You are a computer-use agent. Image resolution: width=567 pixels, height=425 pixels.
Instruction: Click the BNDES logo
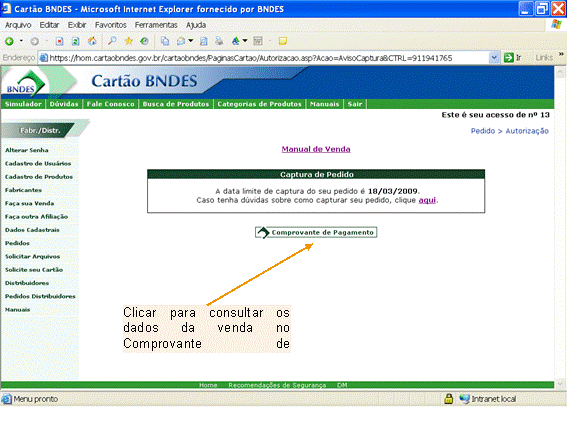(x=25, y=84)
